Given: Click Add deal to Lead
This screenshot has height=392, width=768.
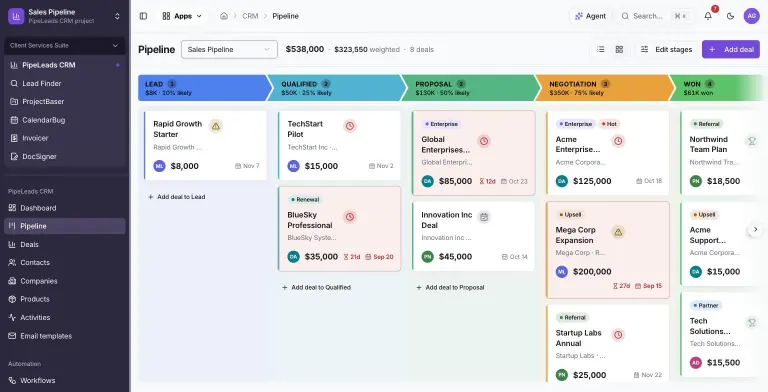Looking at the screenshot, I should click(x=177, y=197).
